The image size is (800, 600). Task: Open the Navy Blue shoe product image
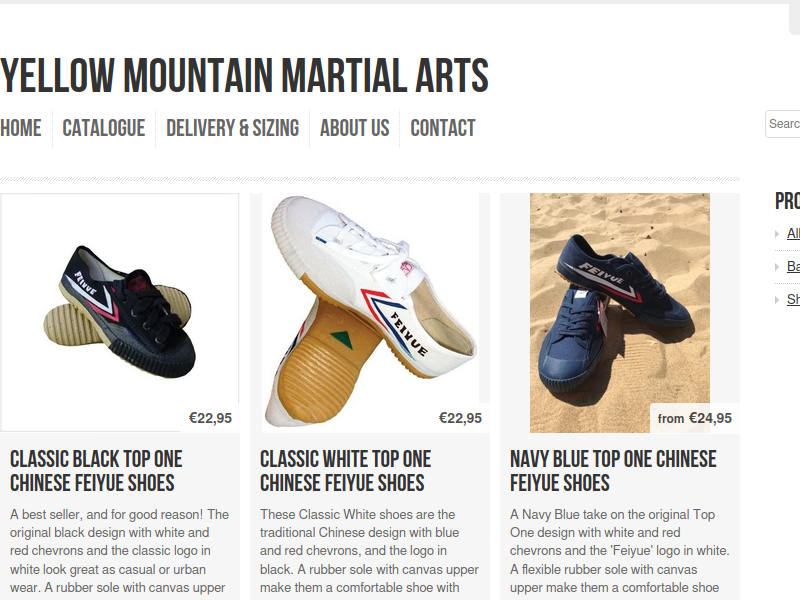(x=620, y=312)
